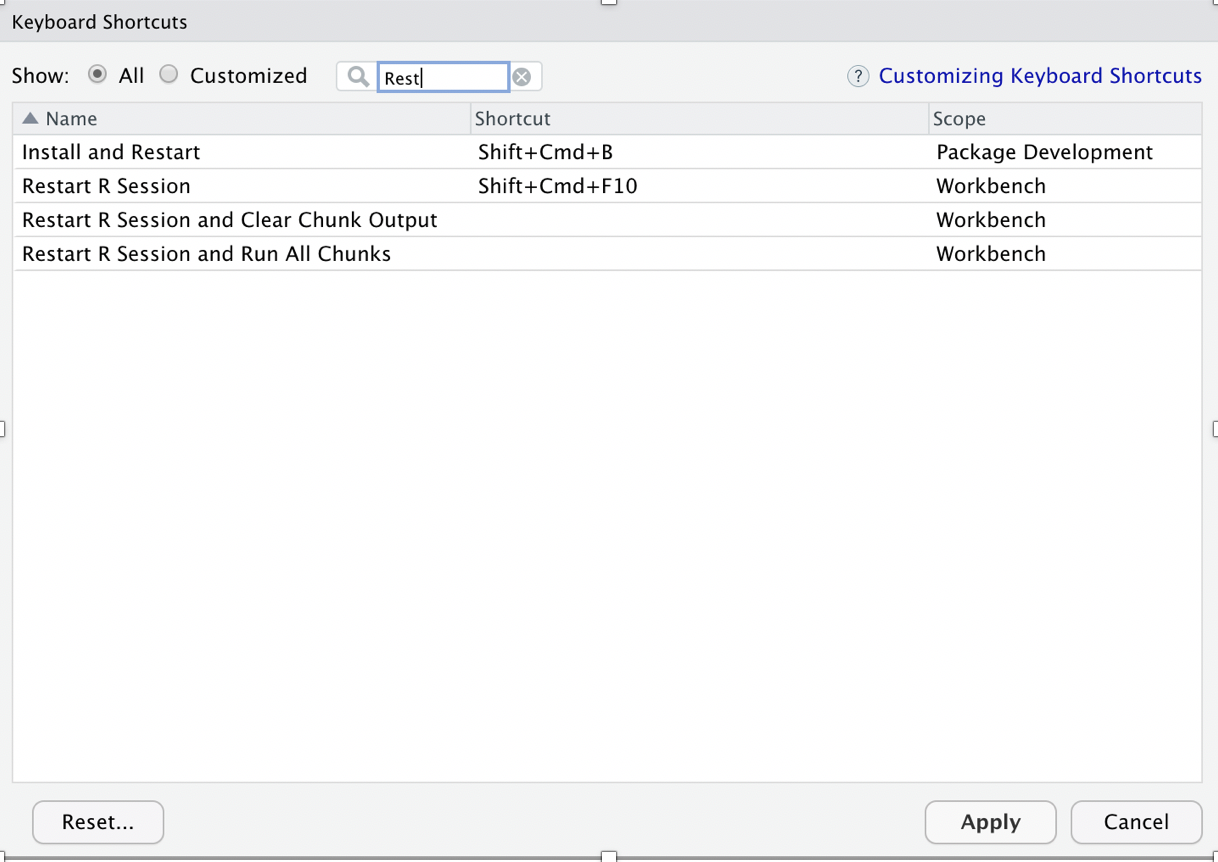Image resolution: width=1218 pixels, height=862 pixels.
Task: Click the magnifying glass search icon
Action: (x=356, y=76)
